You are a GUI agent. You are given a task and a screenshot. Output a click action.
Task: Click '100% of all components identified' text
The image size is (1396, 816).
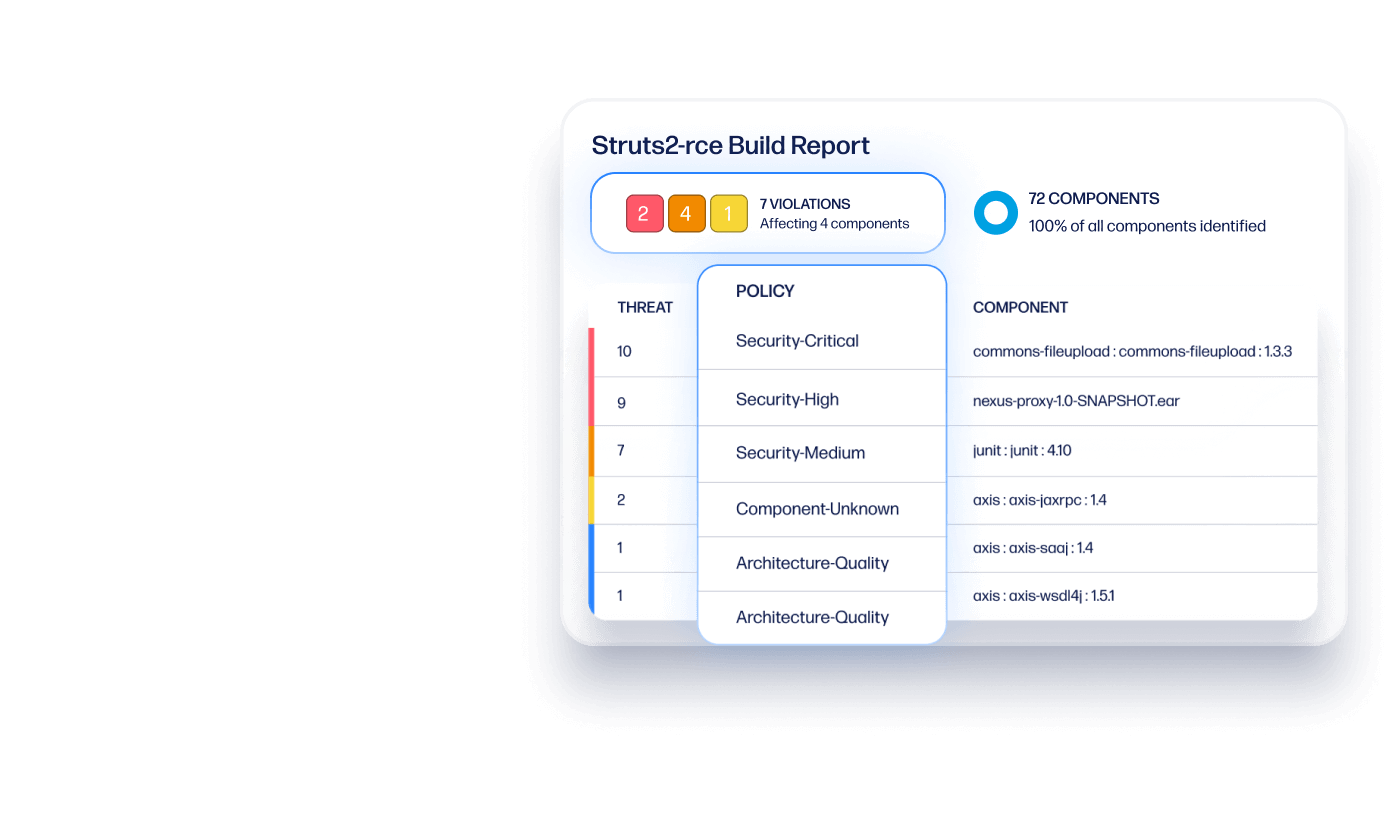click(x=1147, y=226)
